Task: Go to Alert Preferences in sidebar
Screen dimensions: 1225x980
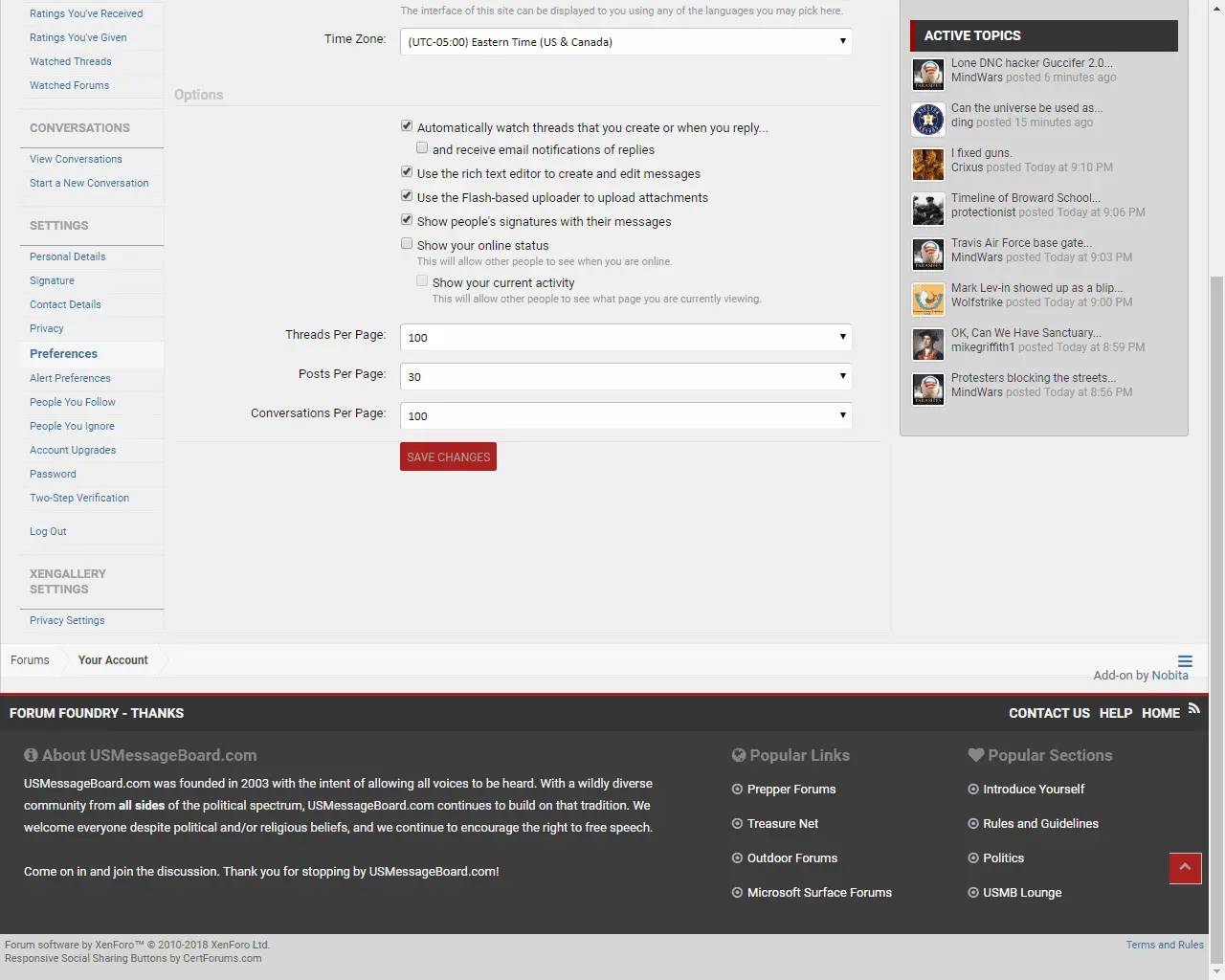Action: point(70,378)
